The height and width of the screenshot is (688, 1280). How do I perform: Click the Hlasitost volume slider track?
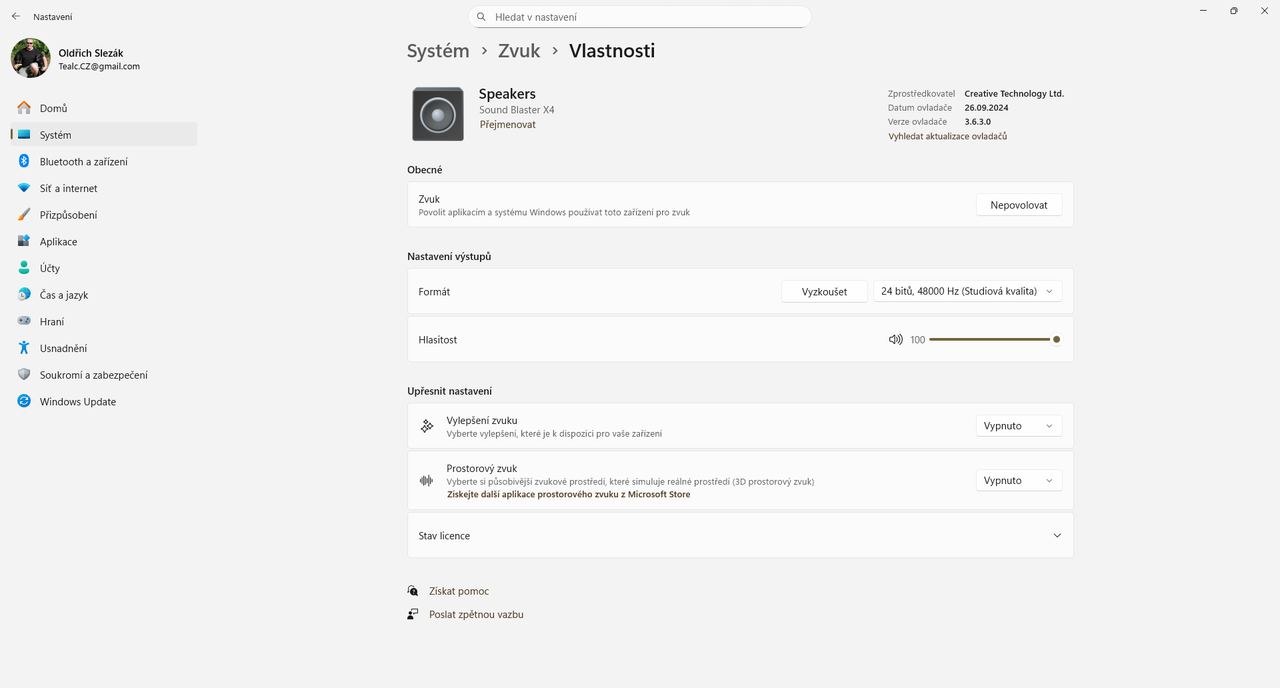[x=992, y=340]
